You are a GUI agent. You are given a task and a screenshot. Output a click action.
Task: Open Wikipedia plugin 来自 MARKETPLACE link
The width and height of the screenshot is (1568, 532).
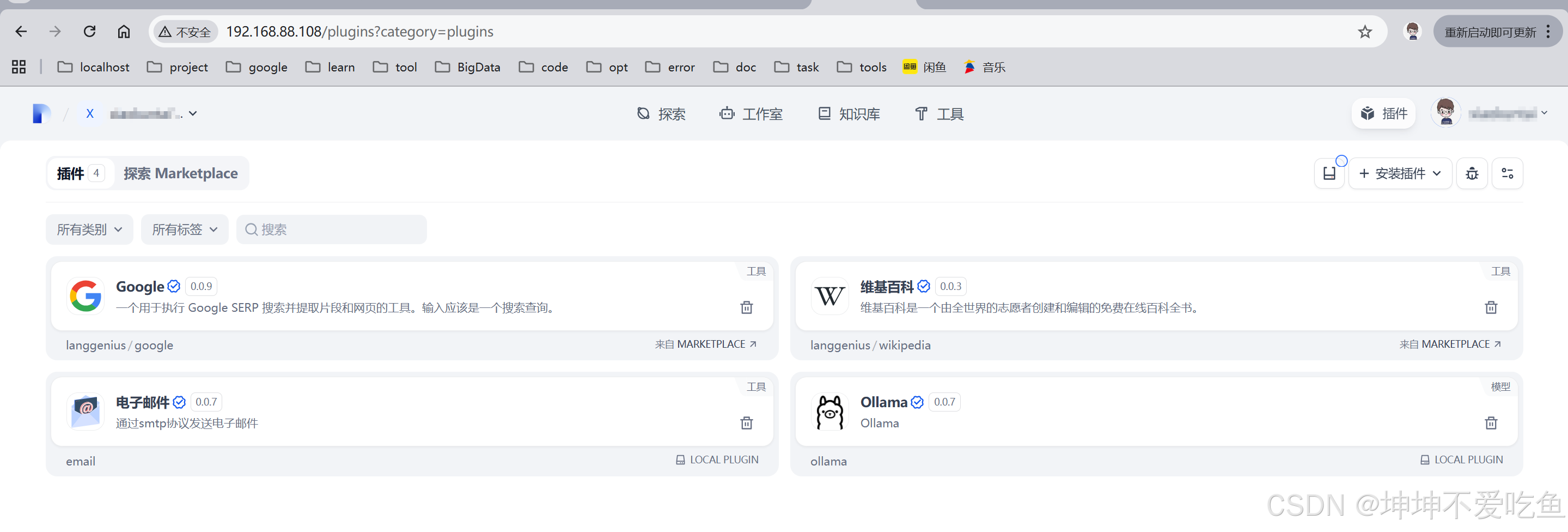click(x=1450, y=344)
